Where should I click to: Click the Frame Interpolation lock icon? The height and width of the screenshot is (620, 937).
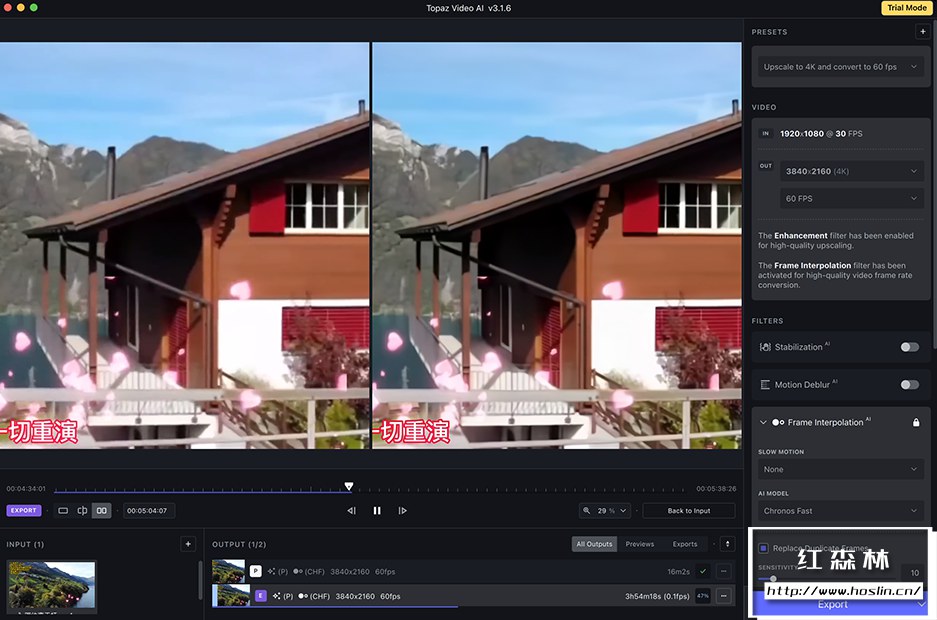(916, 423)
